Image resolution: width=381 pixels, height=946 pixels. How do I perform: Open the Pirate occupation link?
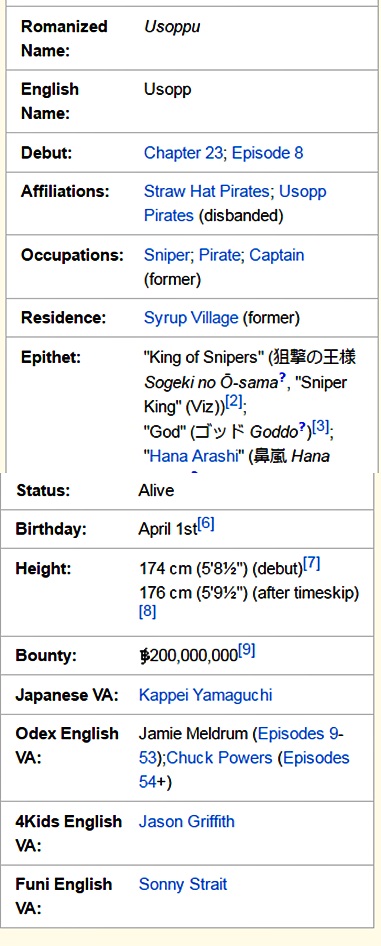tap(219, 255)
